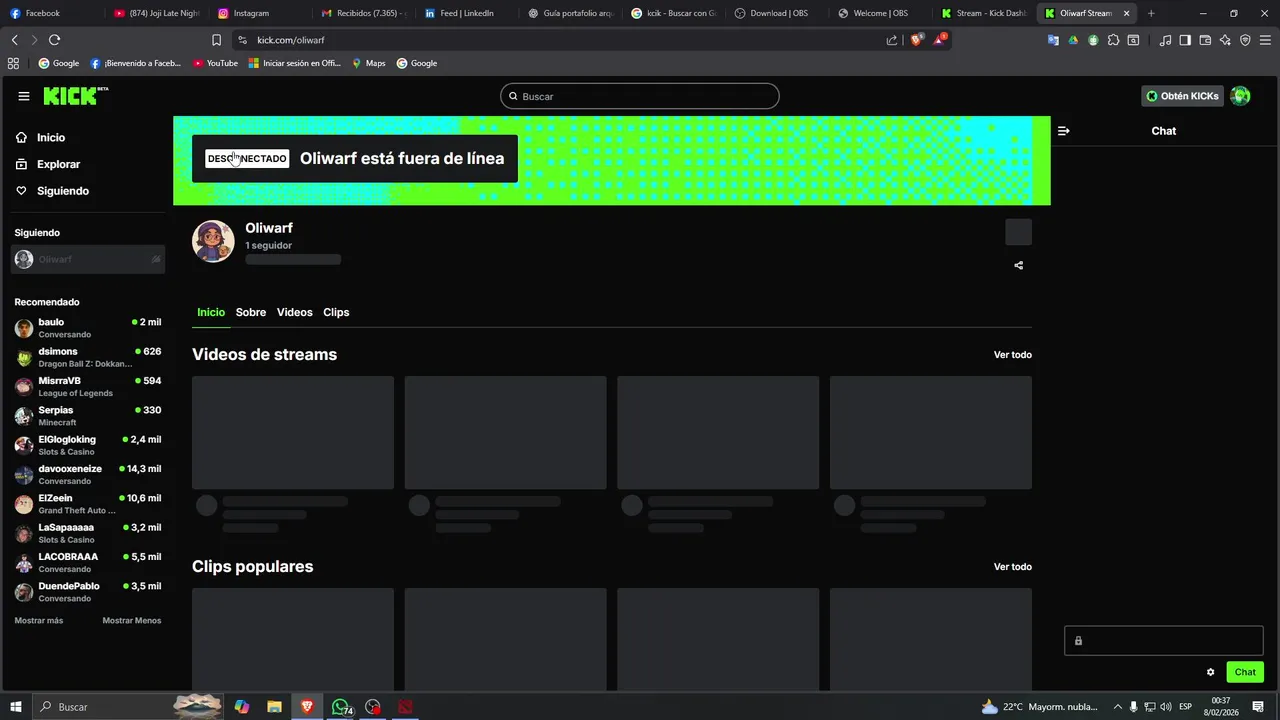This screenshot has width=1280, height=720.
Task: Open the browser apps grid icon
Action: (13, 63)
